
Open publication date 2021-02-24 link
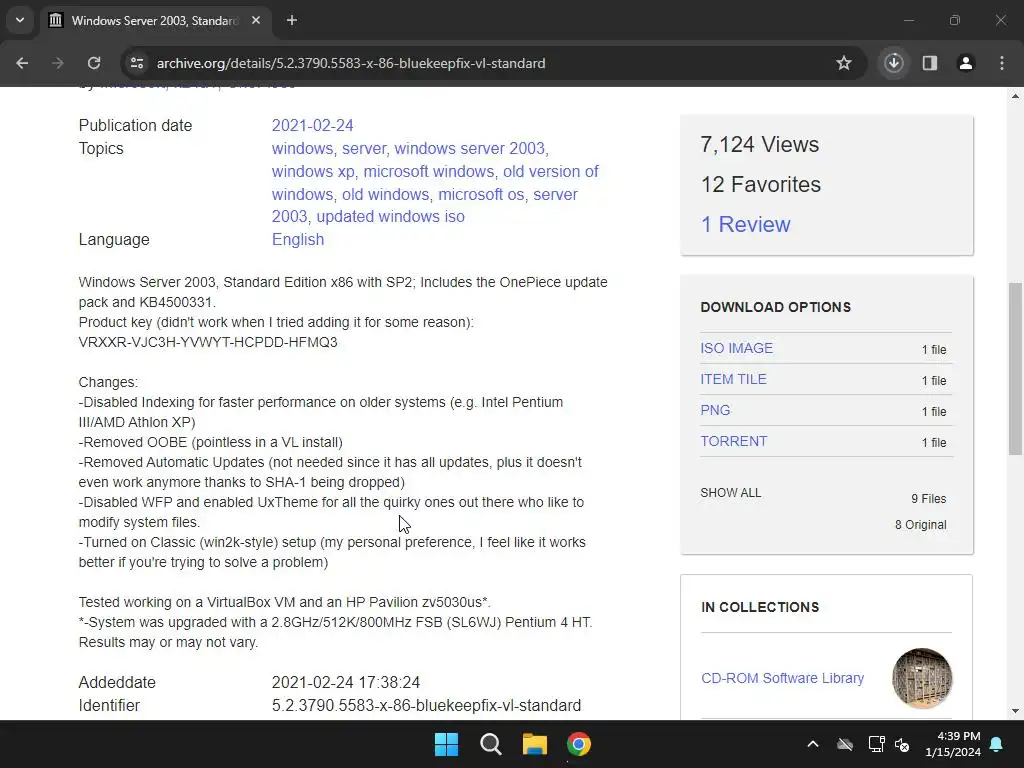click(312, 125)
